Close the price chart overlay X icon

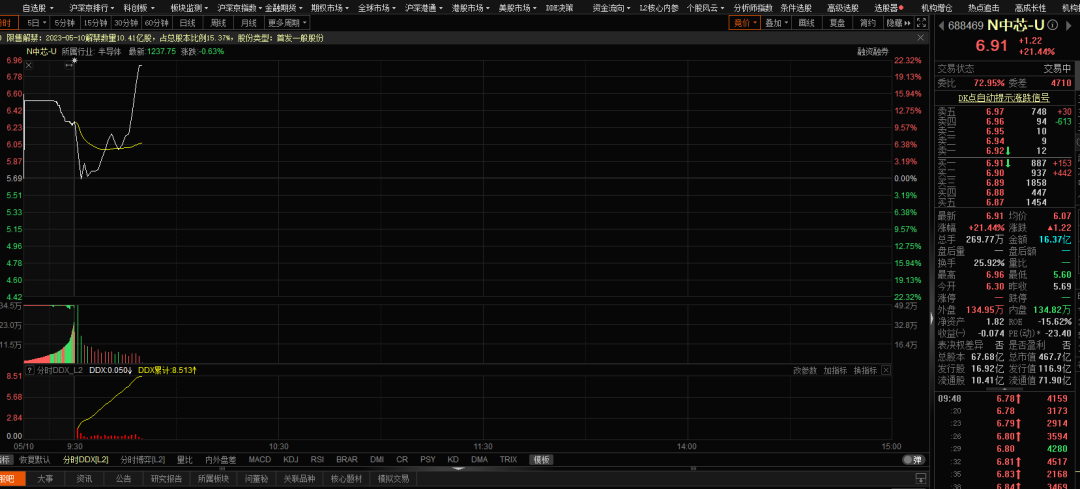coord(28,65)
